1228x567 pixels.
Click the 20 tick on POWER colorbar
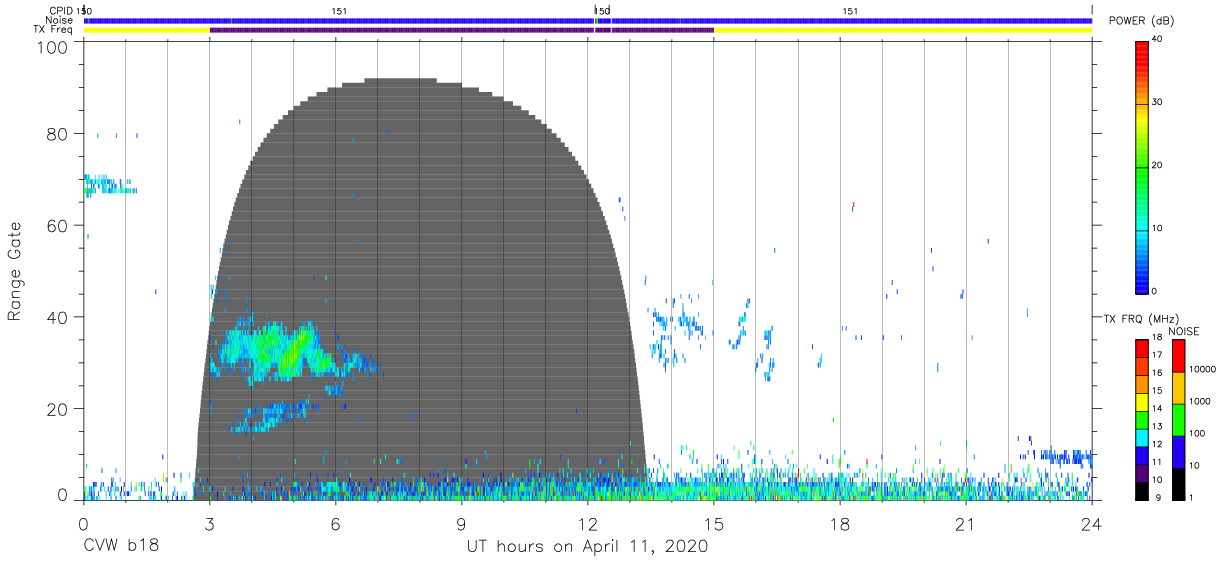1158,166
